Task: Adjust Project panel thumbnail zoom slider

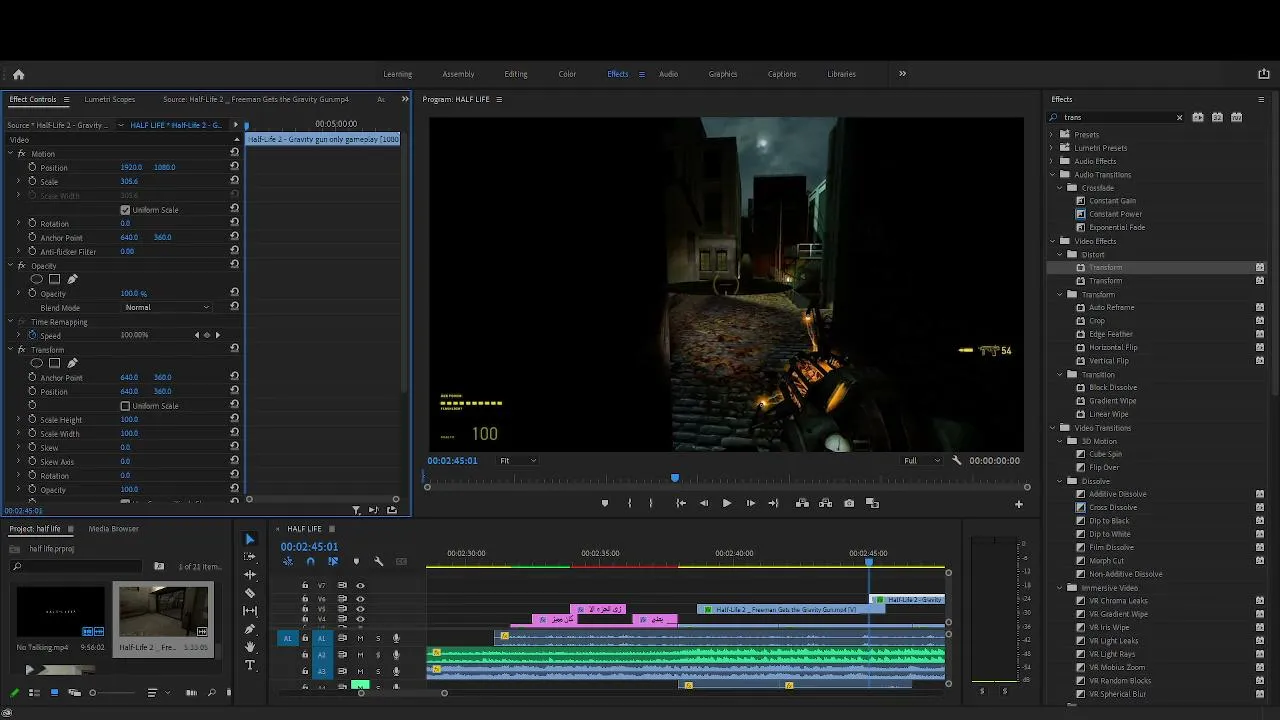Action: [92, 693]
